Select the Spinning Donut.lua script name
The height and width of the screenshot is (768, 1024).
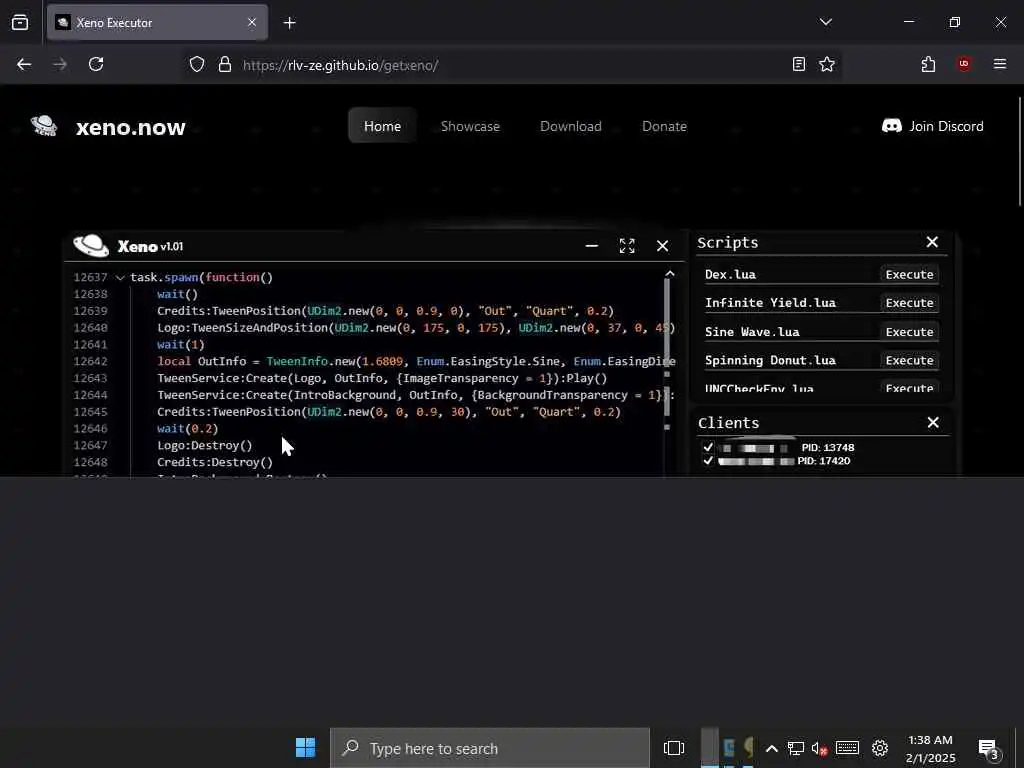pyautogui.click(x=770, y=360)
